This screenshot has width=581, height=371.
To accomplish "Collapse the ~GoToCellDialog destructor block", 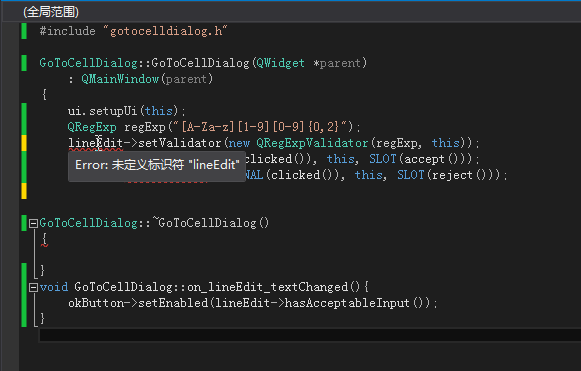I will click(33, 223).
